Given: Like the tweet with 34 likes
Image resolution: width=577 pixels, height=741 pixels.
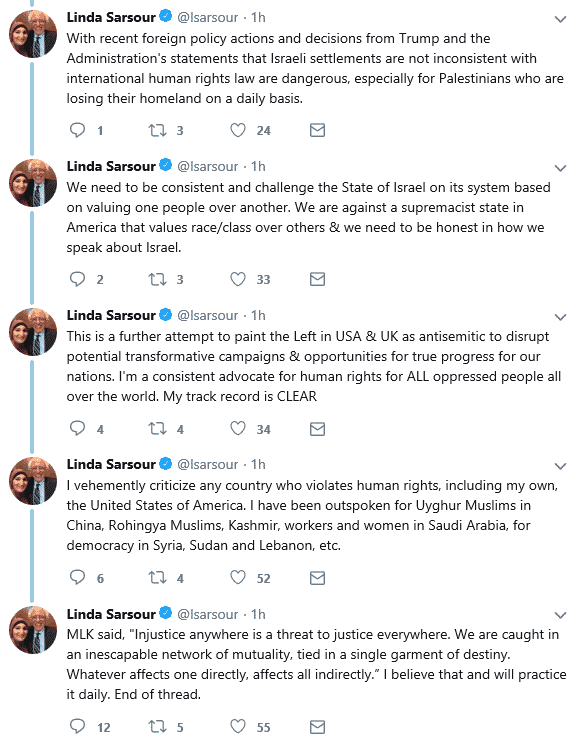Looking at the screenshot, I should tap(238, 429).
